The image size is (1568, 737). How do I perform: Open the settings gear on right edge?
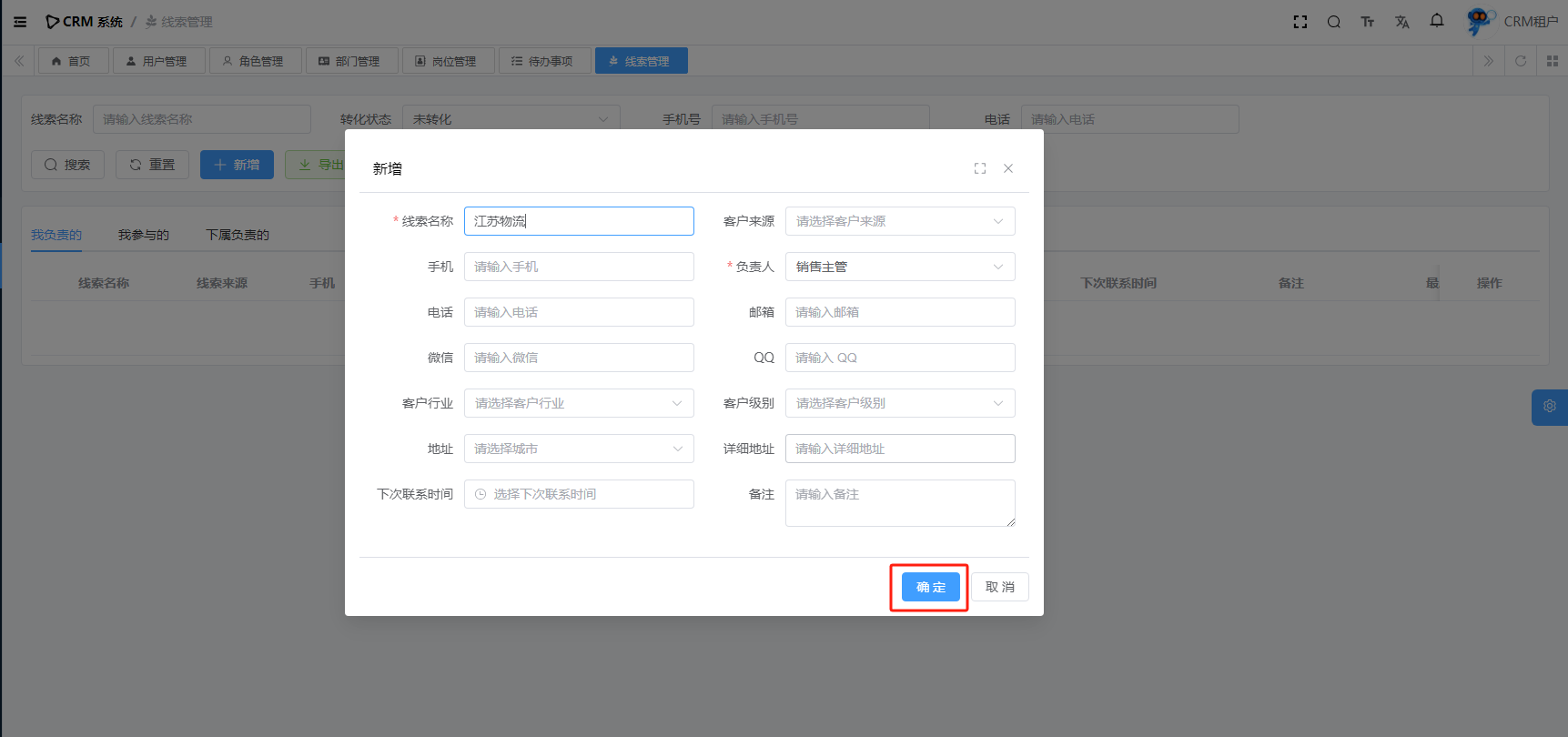pos(1549,407)
